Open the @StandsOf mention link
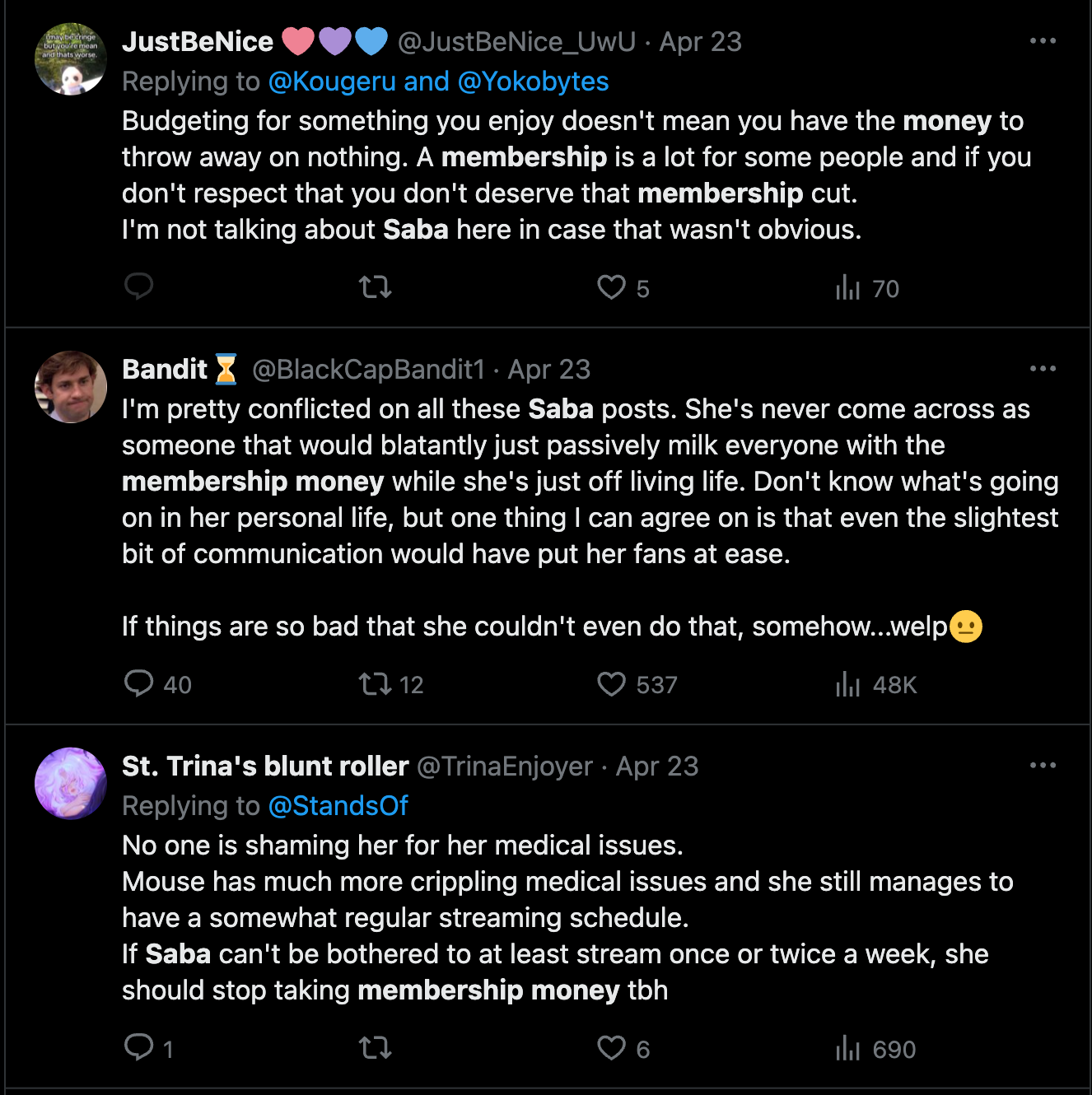Image resolution: width=1092 pixels, height=1095 pixels. (338, 805)
